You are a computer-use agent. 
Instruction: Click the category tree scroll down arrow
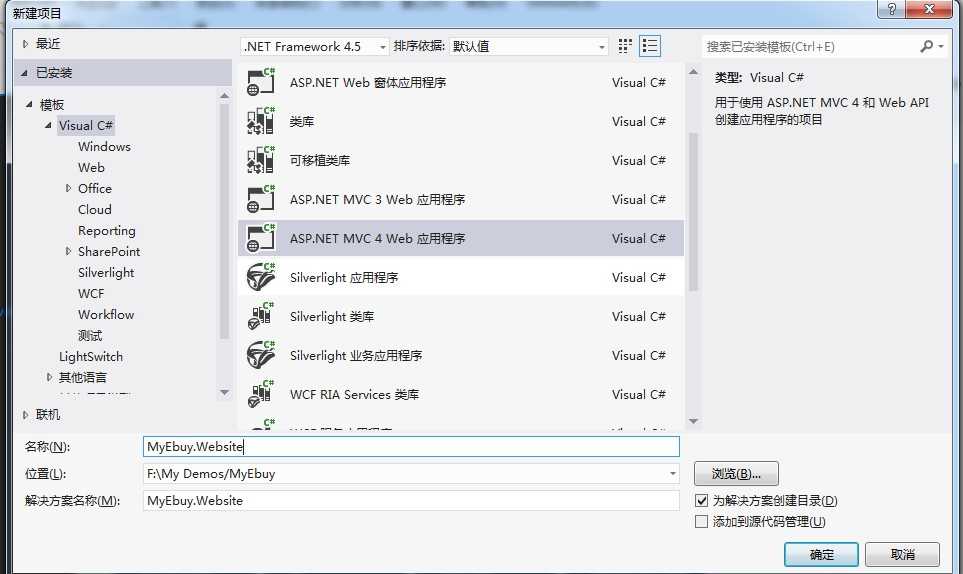[224, 392]
